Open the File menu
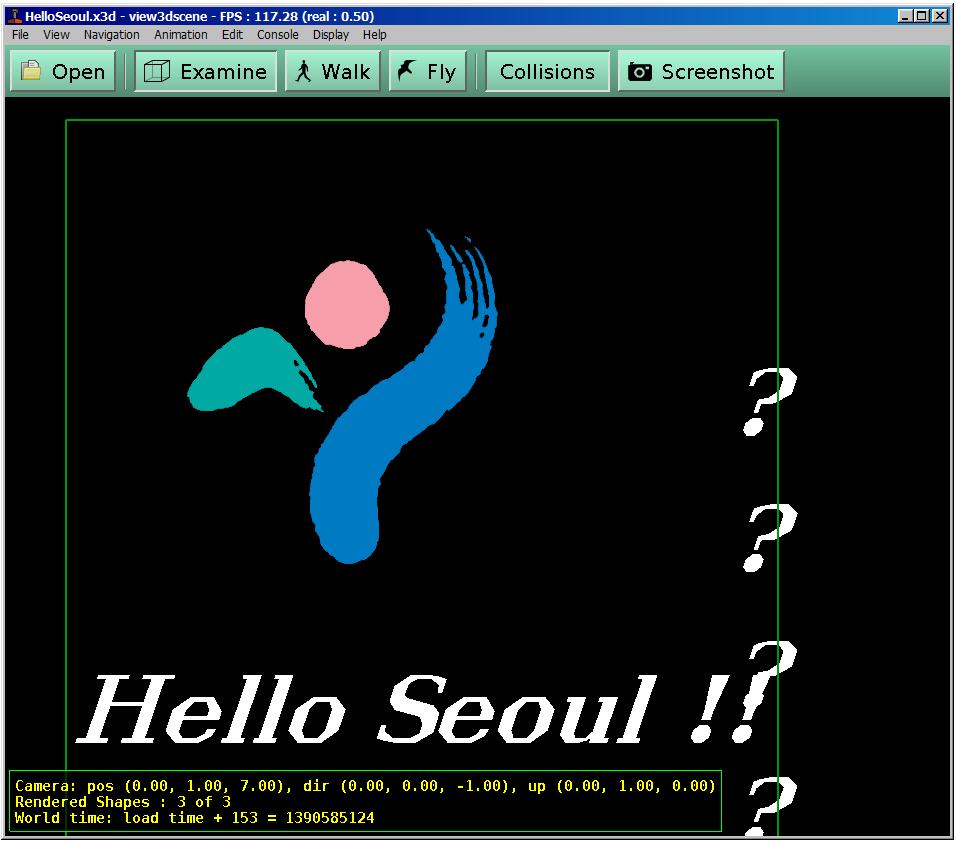Viewport: 956px width, 842px height. pyautogui.click(x=20, y=34)
